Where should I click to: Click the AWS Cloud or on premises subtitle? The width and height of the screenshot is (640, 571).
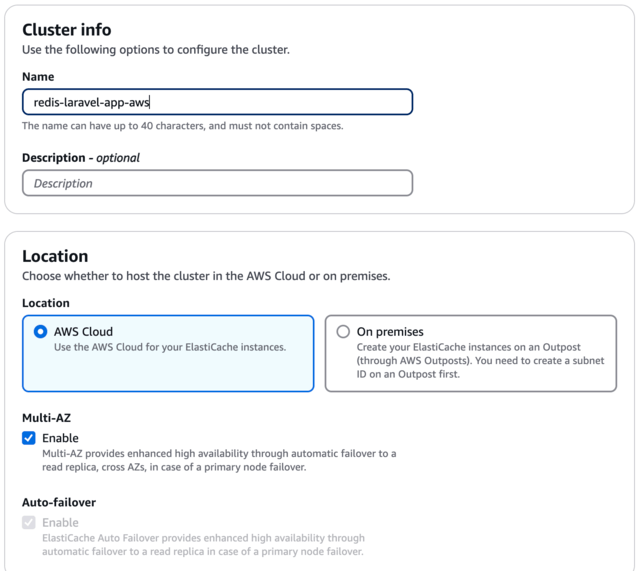[206, 276]
